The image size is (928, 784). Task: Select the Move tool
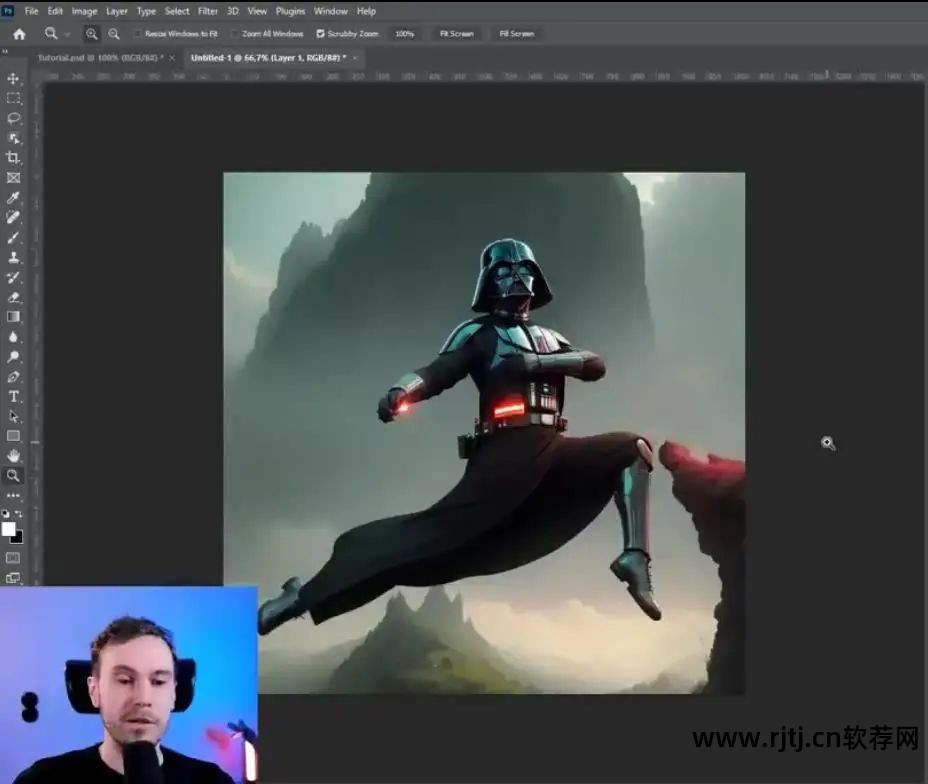point(13,78)
